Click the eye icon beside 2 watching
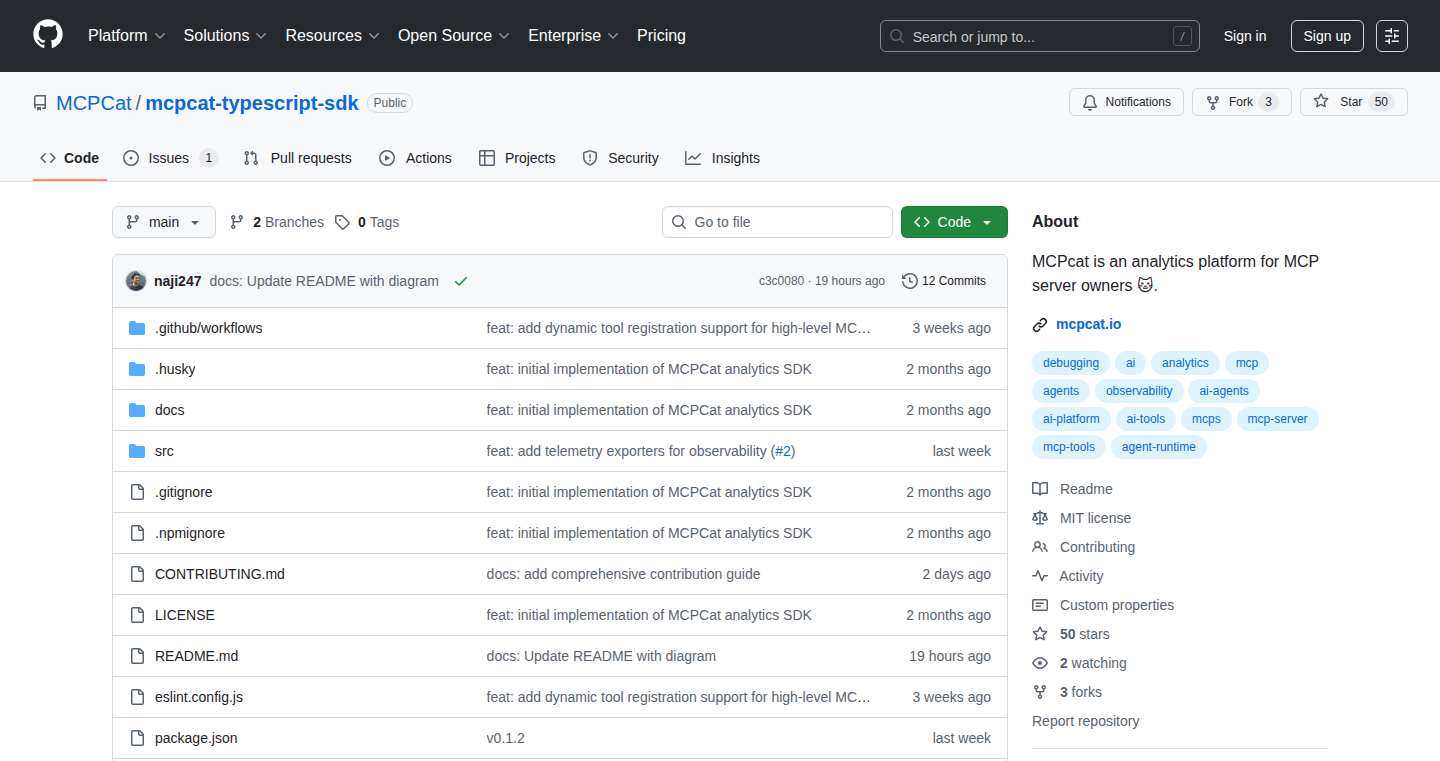The height and width of the screenshot is (761, 1440). point(1040,663)
